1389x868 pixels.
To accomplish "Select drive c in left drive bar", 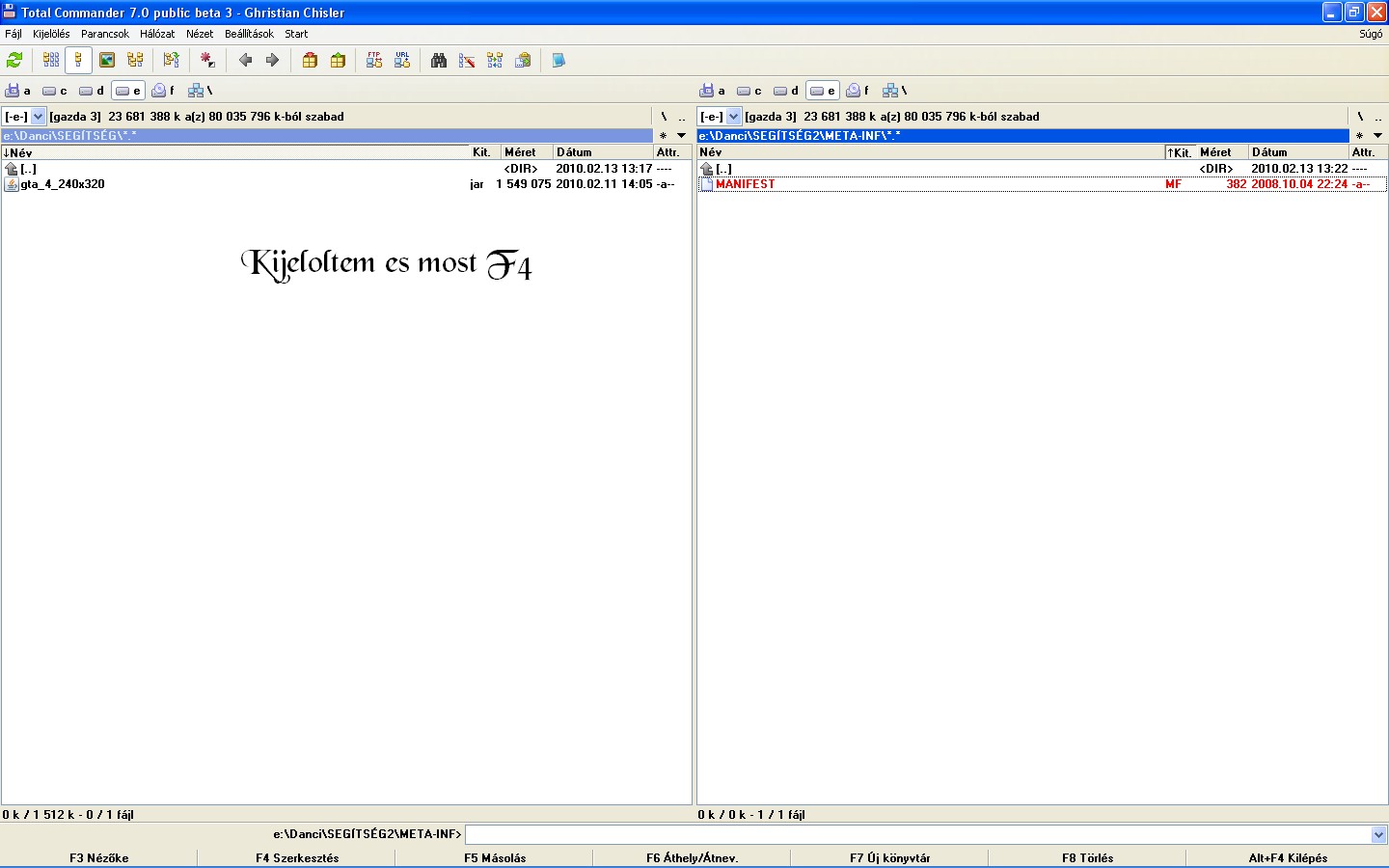I will (x=55, y=91).
